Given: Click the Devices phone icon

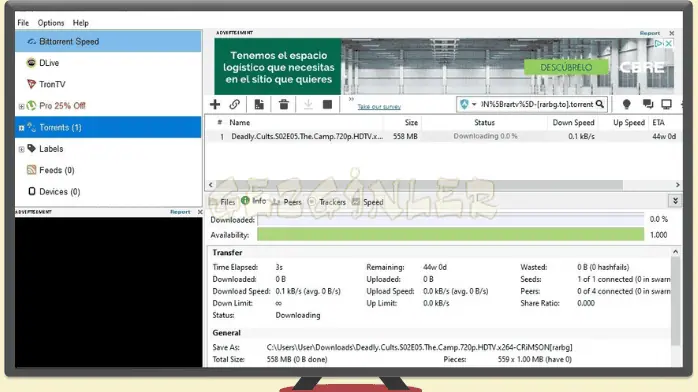Looking at the screenshot, I should tap(32, 191).
